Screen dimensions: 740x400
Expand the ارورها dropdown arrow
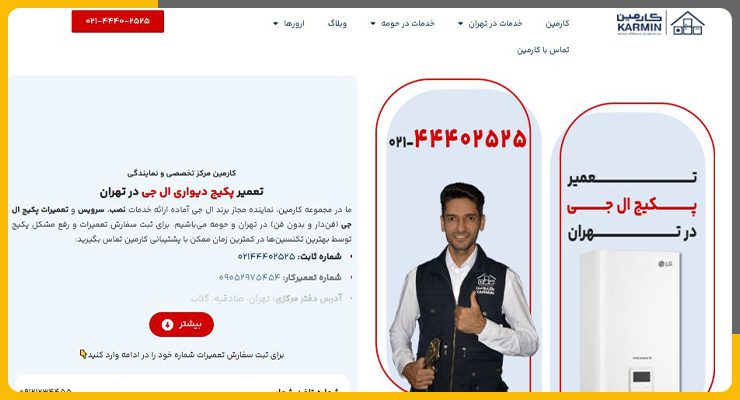(276, 24)
